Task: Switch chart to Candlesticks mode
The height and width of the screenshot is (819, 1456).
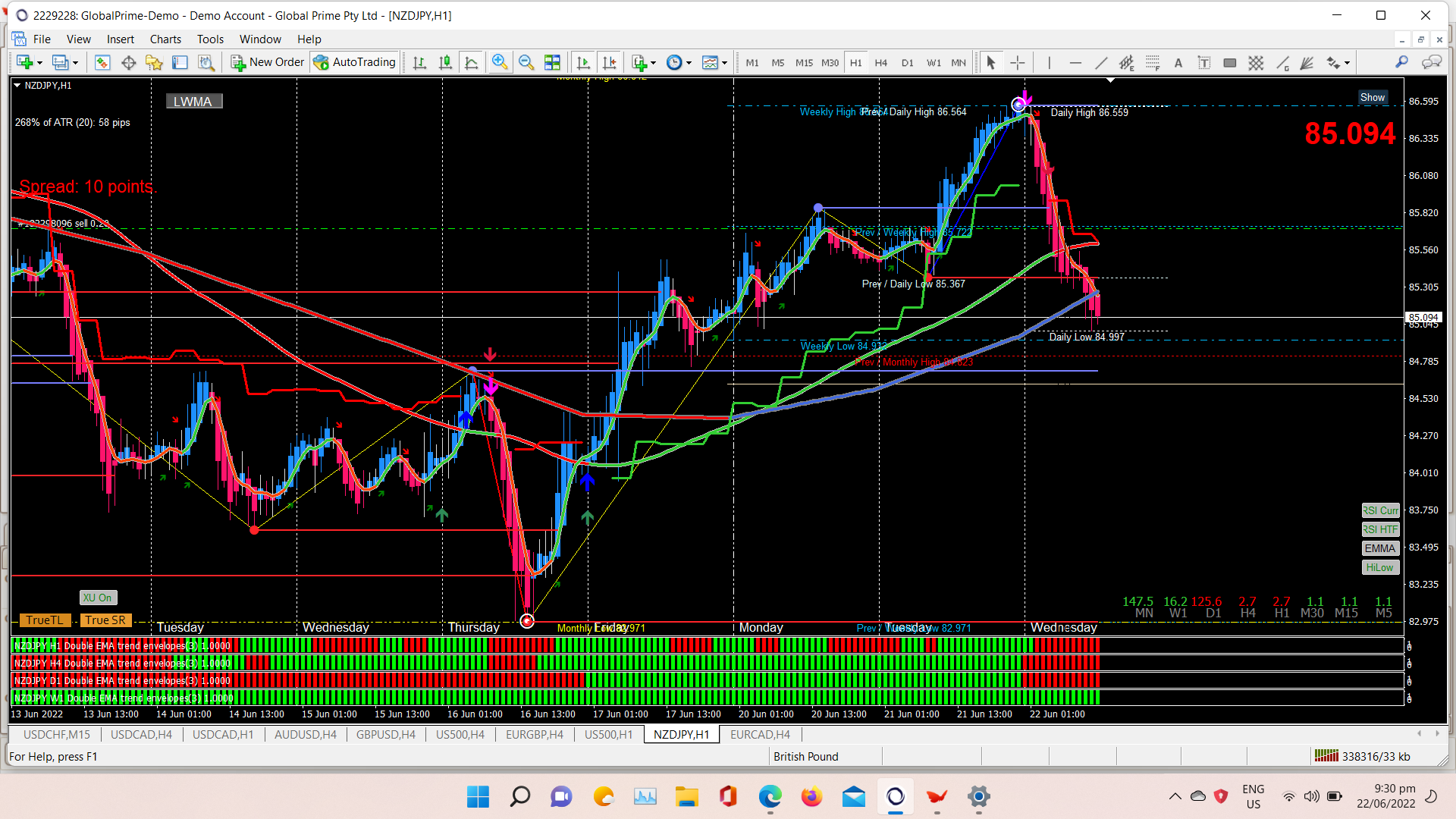Action: click(445, 62)
